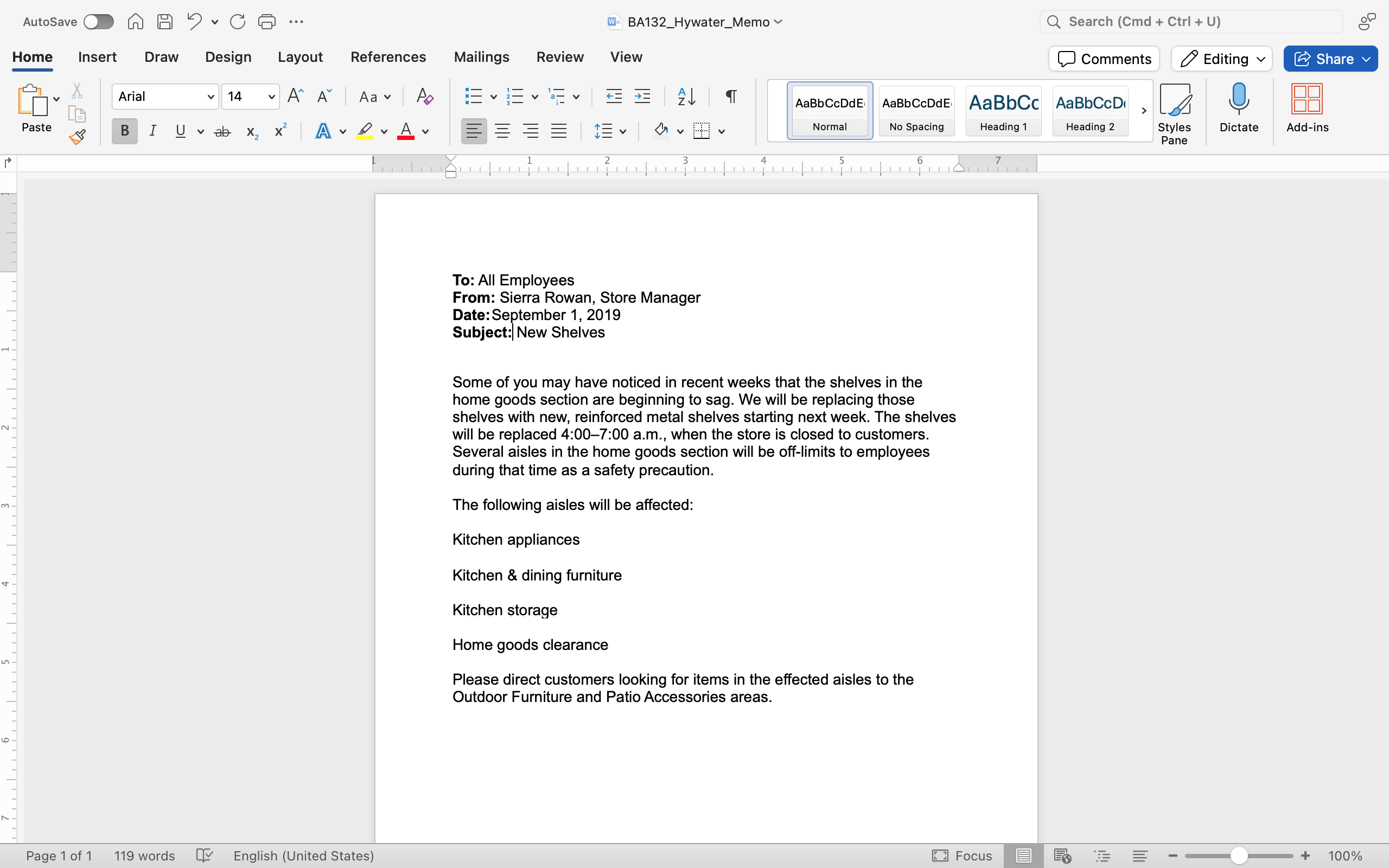Image resolution: width=1389 pixels, height=868 pixels.
Task: Open the more options ellipsis in title bar
Action: (296, 22)
